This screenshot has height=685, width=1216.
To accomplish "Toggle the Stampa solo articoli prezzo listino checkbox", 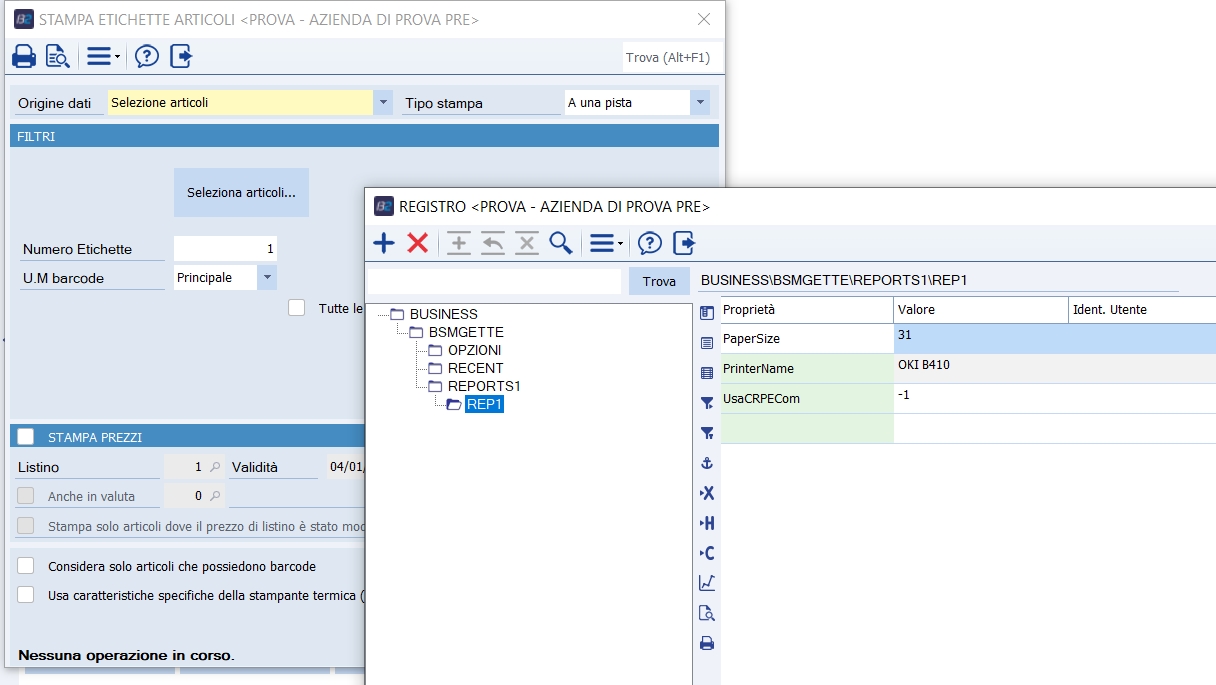I will [x=26, y=526].
